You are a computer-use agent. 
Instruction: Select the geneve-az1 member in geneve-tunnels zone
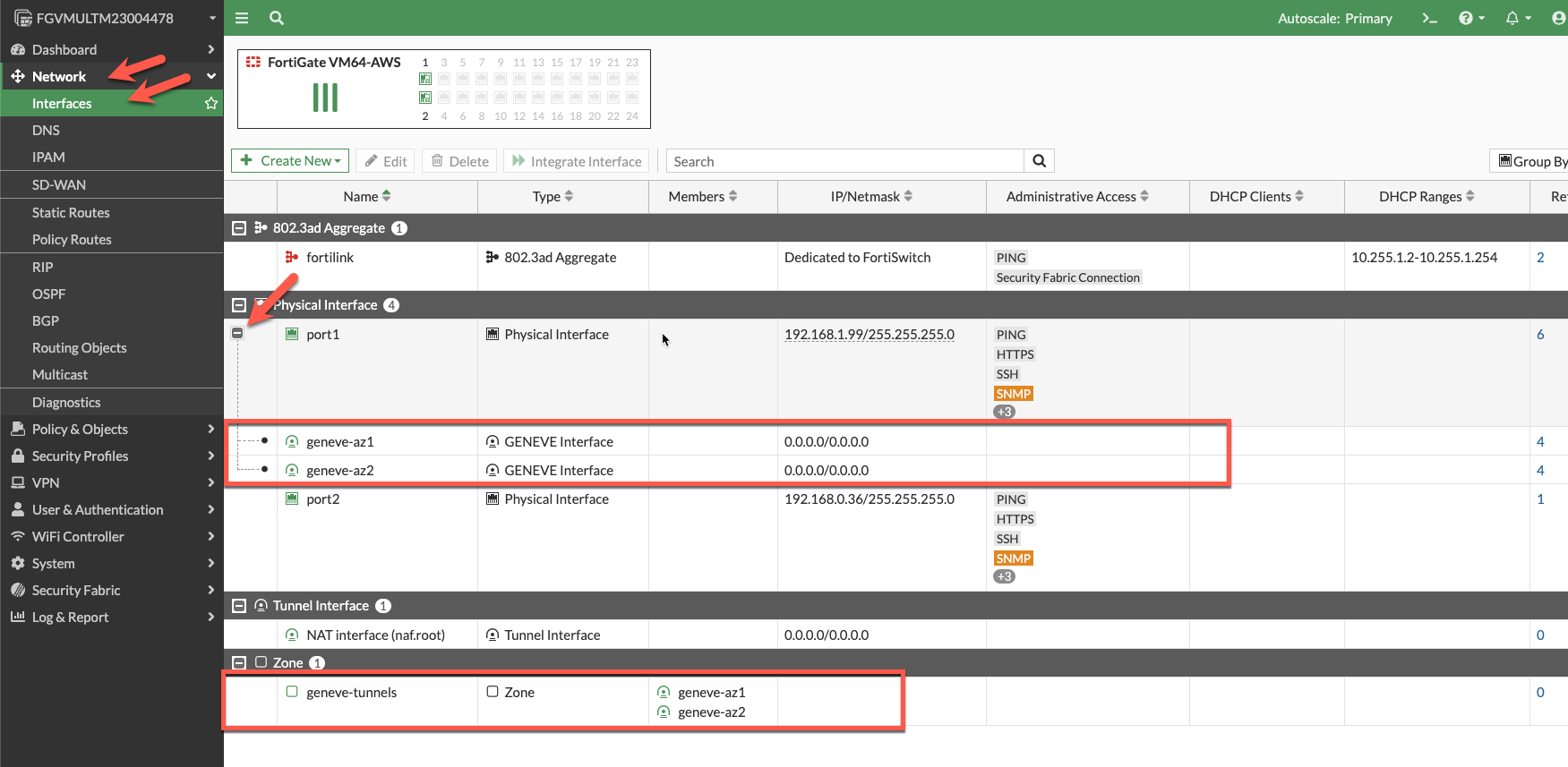tap(711, 692)
